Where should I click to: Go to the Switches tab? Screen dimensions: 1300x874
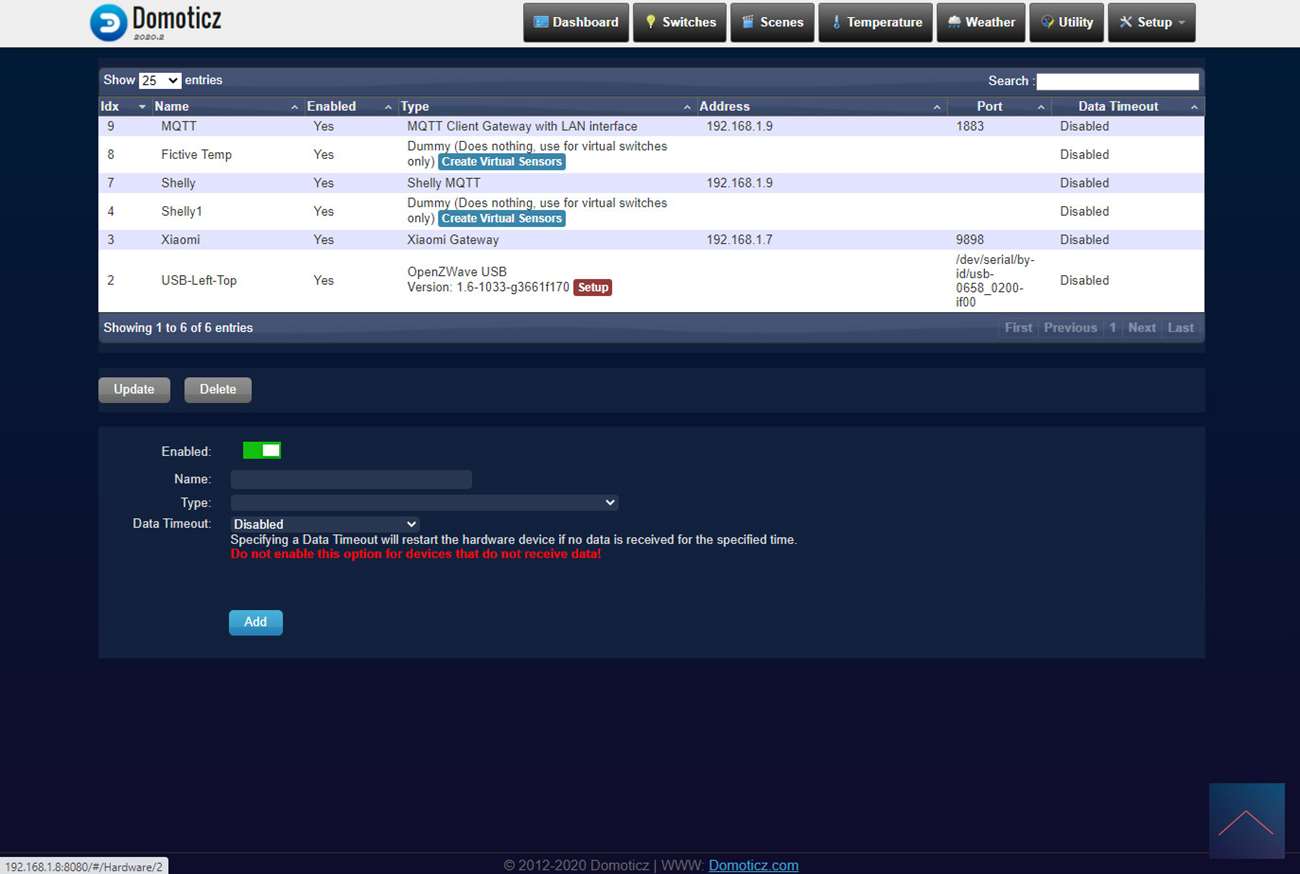[x=680, y=22]
